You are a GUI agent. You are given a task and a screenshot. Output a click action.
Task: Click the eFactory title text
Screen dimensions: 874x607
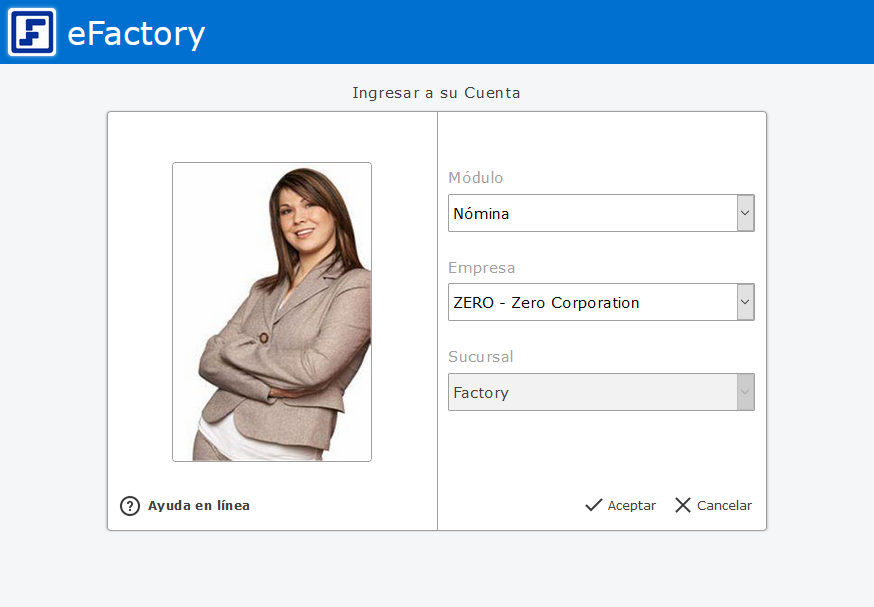tap(136, 34)
